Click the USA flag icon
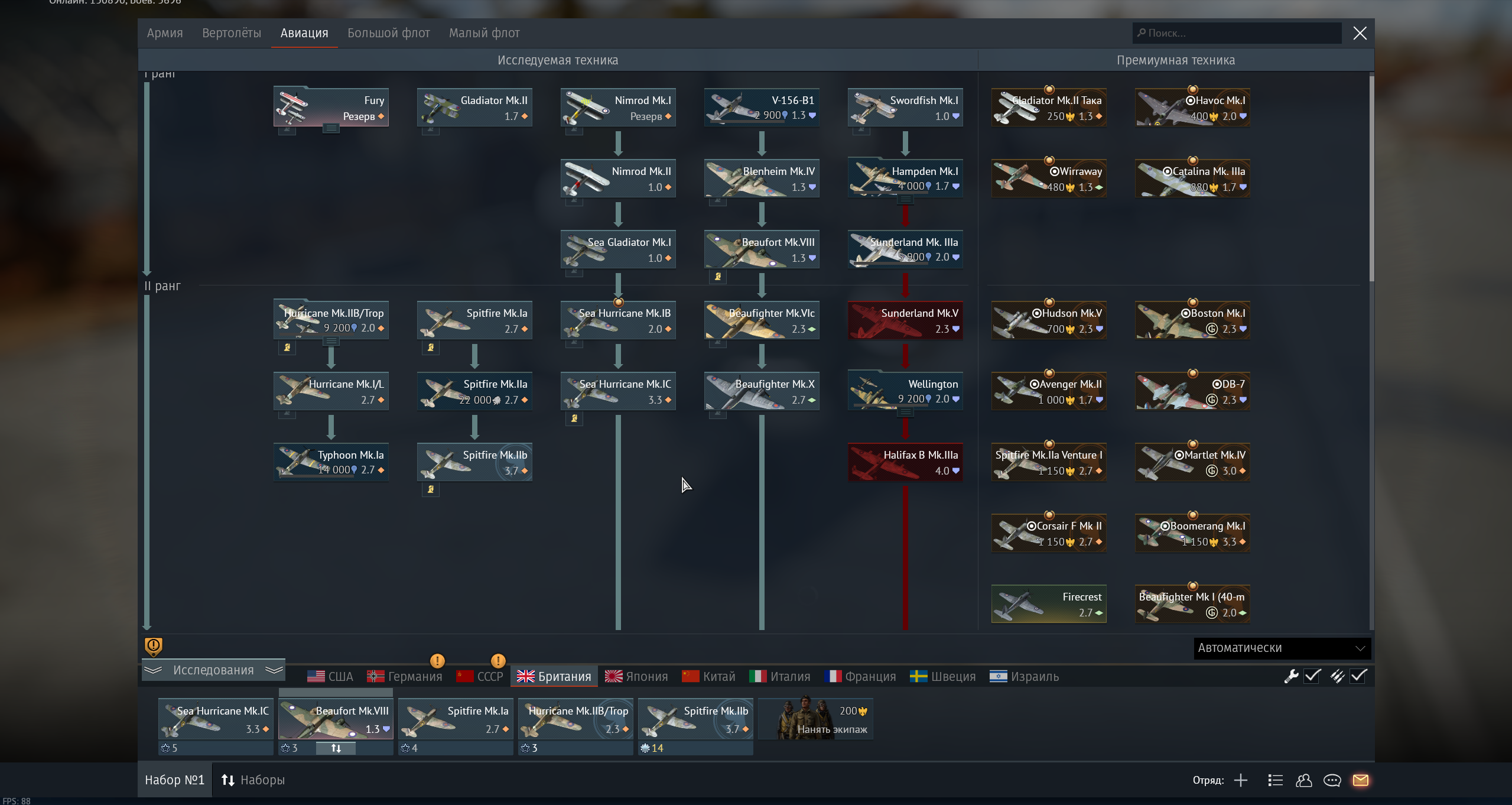 [x=316, y=677]
